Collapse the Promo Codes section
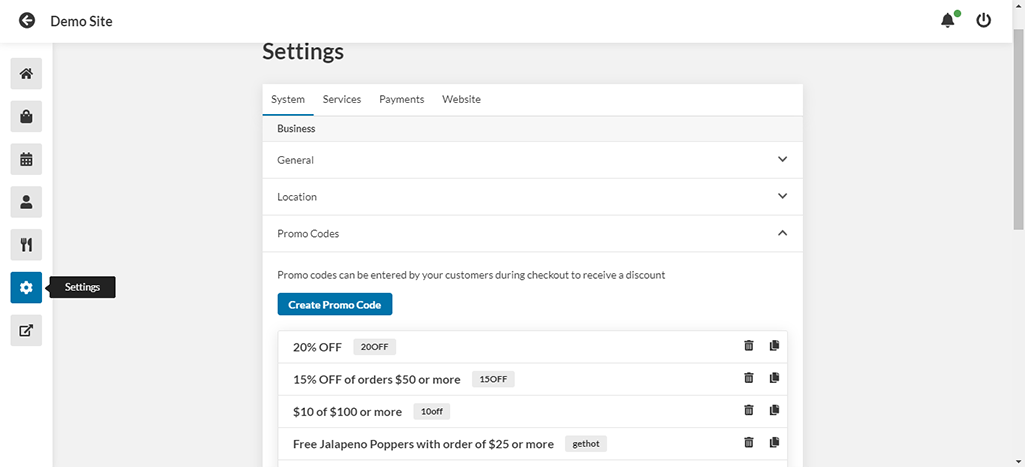Image resolution: width=1025 pixels, height=467 pixels. tap(533, 233)
